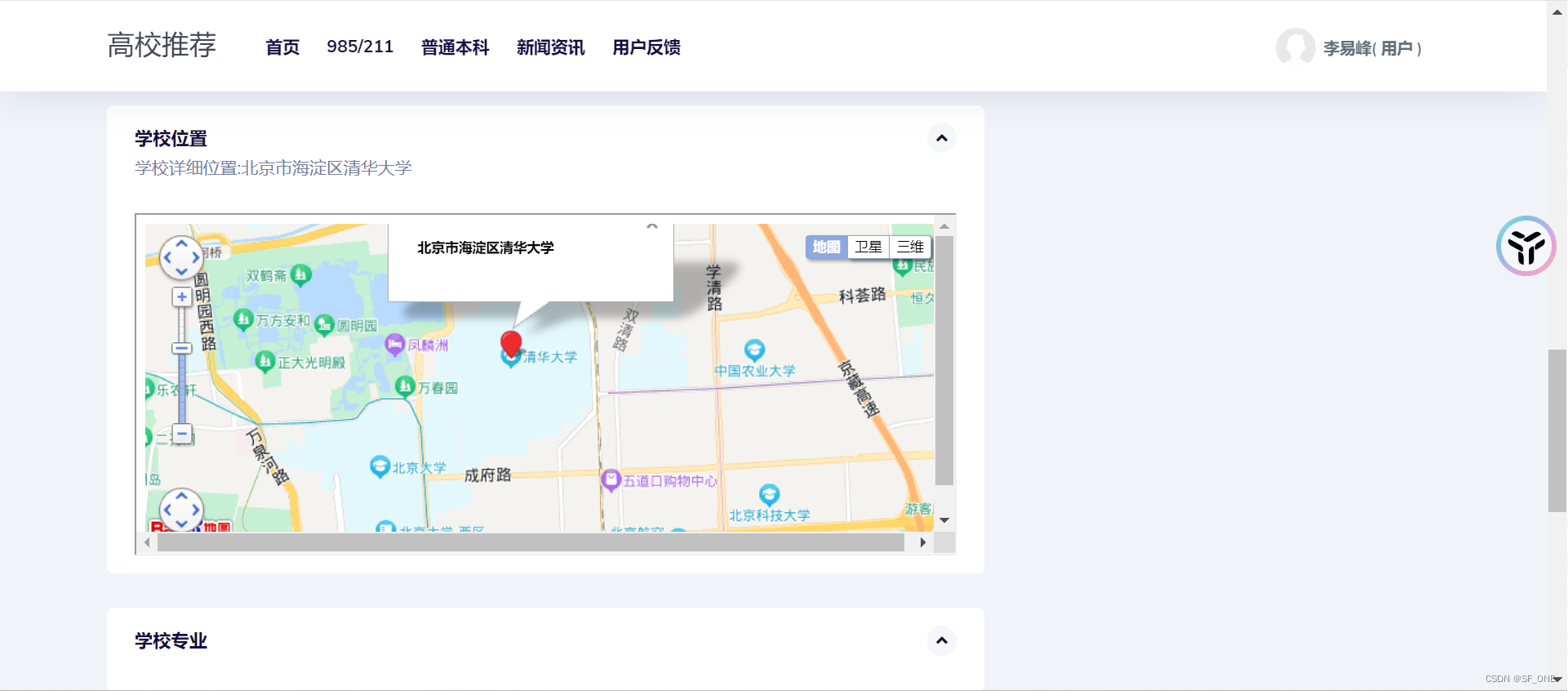Click the map frame horizontal scrollbar thumb
Viewport: 1568px width, 691px height.
tap(531, 542)
